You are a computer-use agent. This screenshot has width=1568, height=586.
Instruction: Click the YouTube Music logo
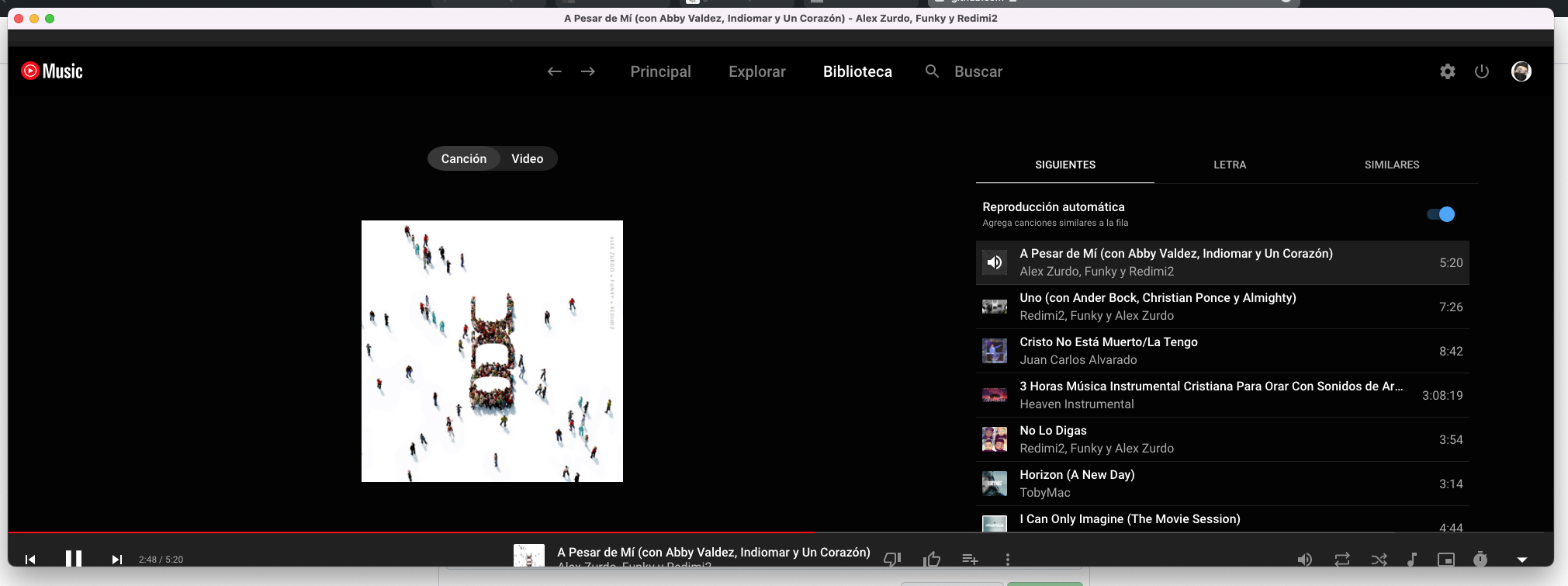52,71
